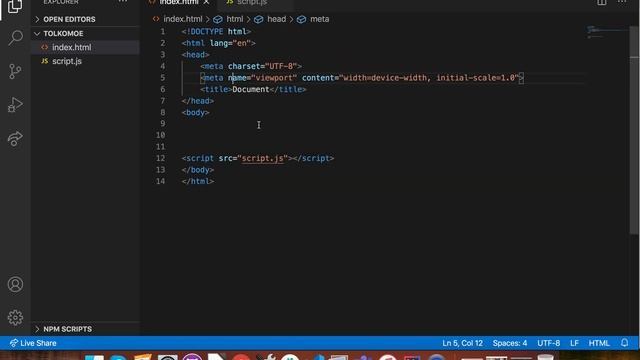The width and height of the screenshot is (640, 360).
Task: Click the script.js link on line 12
Action: point(262,158)
